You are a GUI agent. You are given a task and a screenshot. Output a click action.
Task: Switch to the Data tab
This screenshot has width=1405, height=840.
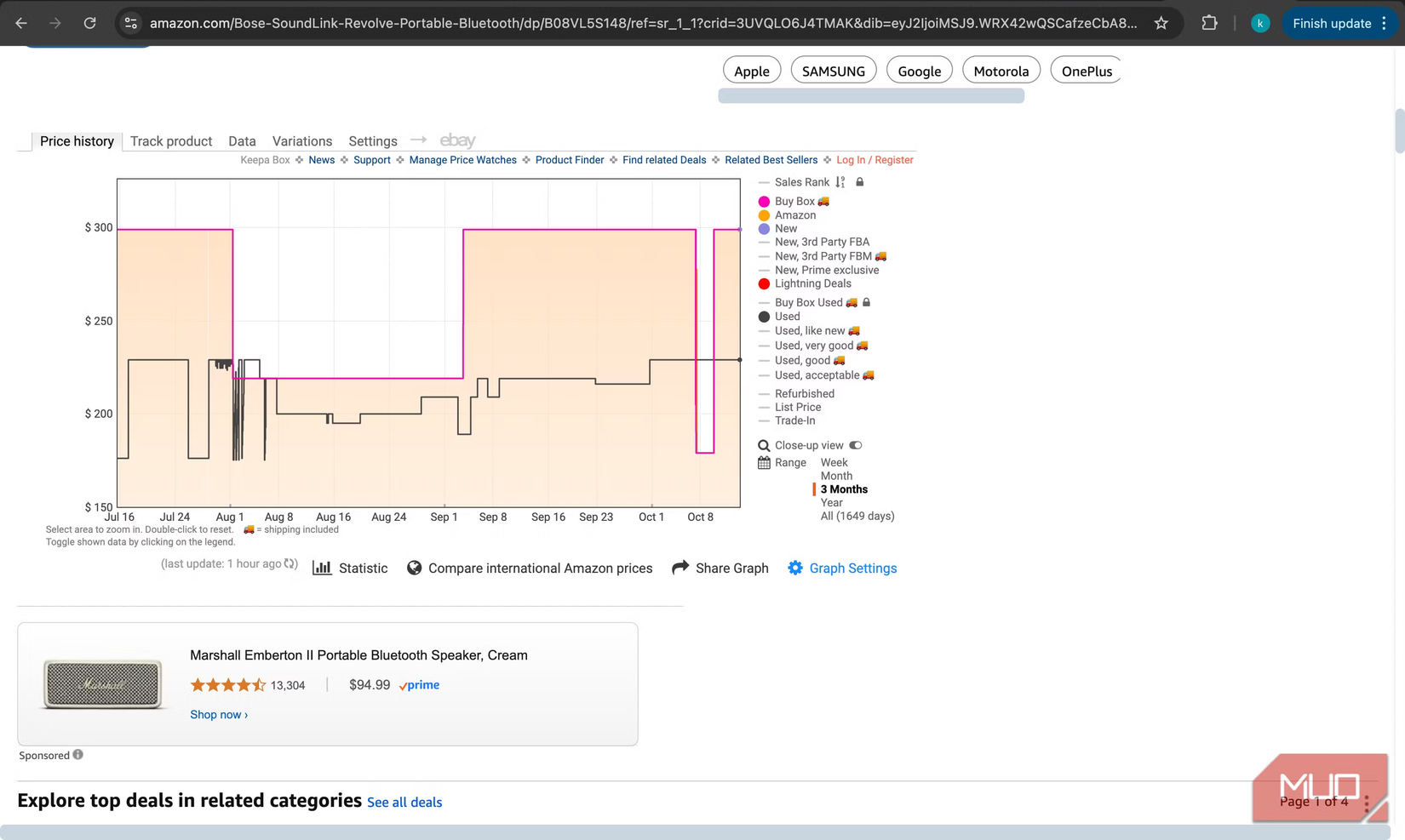pos(242,141)
